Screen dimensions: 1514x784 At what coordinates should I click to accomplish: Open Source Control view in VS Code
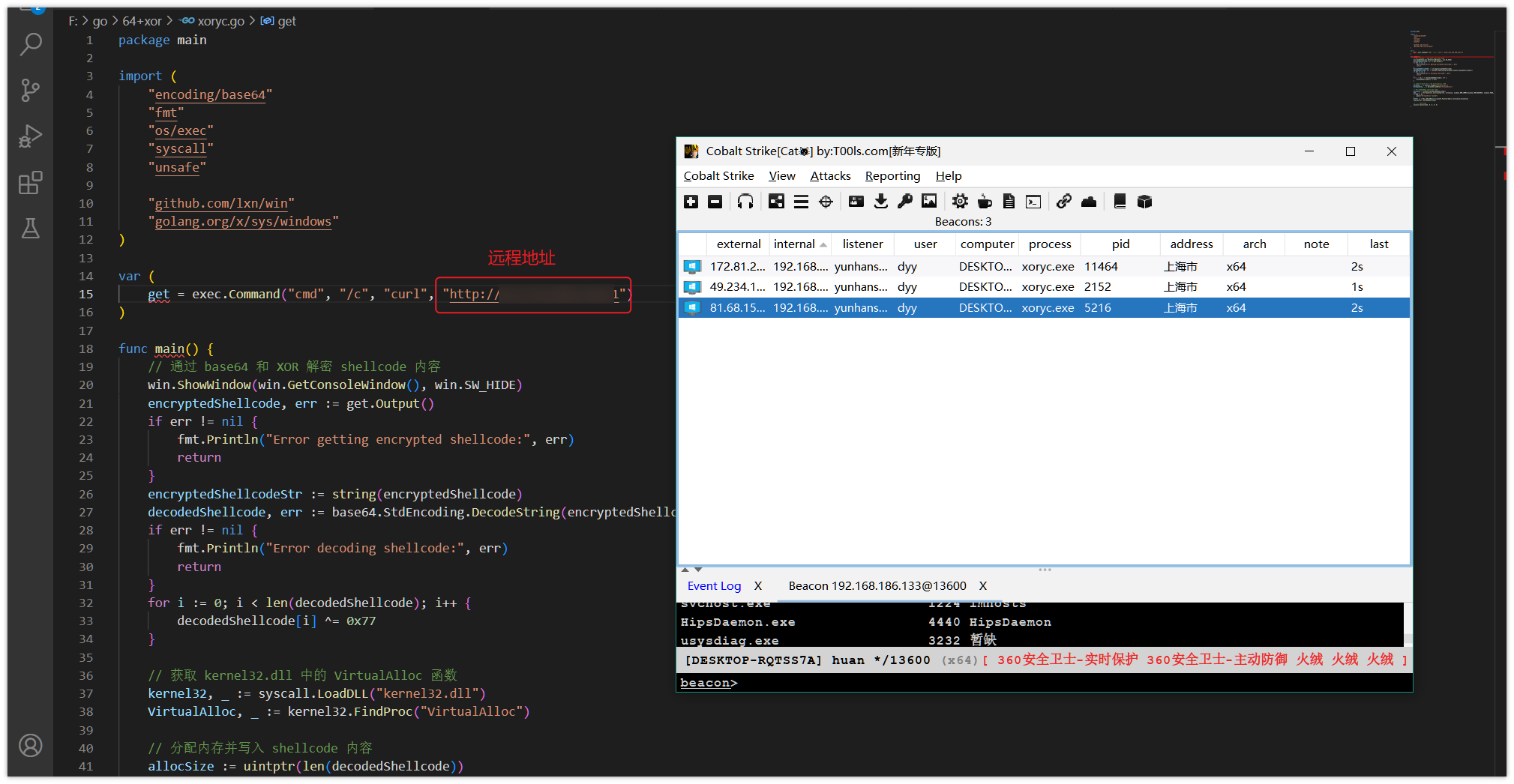pos(31,90)
